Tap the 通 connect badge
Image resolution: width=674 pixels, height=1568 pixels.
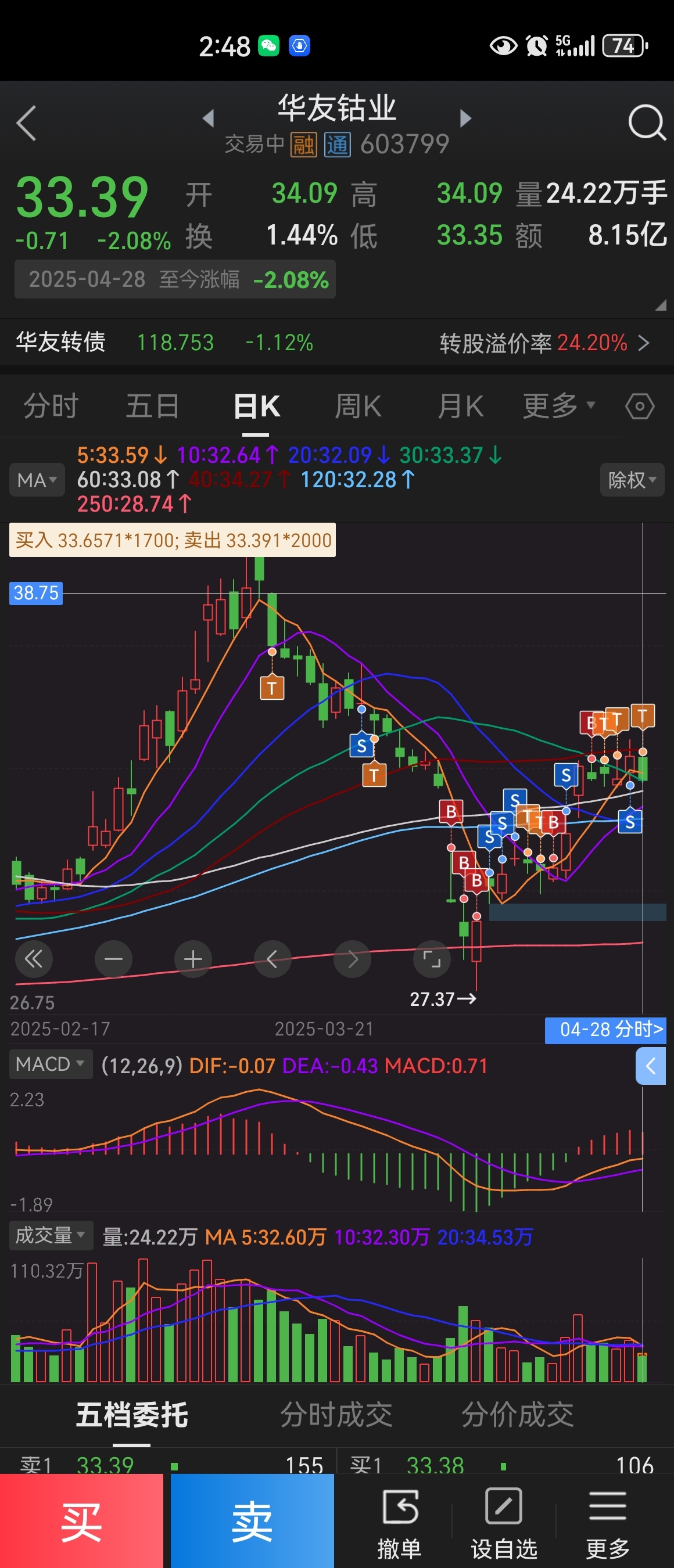(x=336, y=145)
